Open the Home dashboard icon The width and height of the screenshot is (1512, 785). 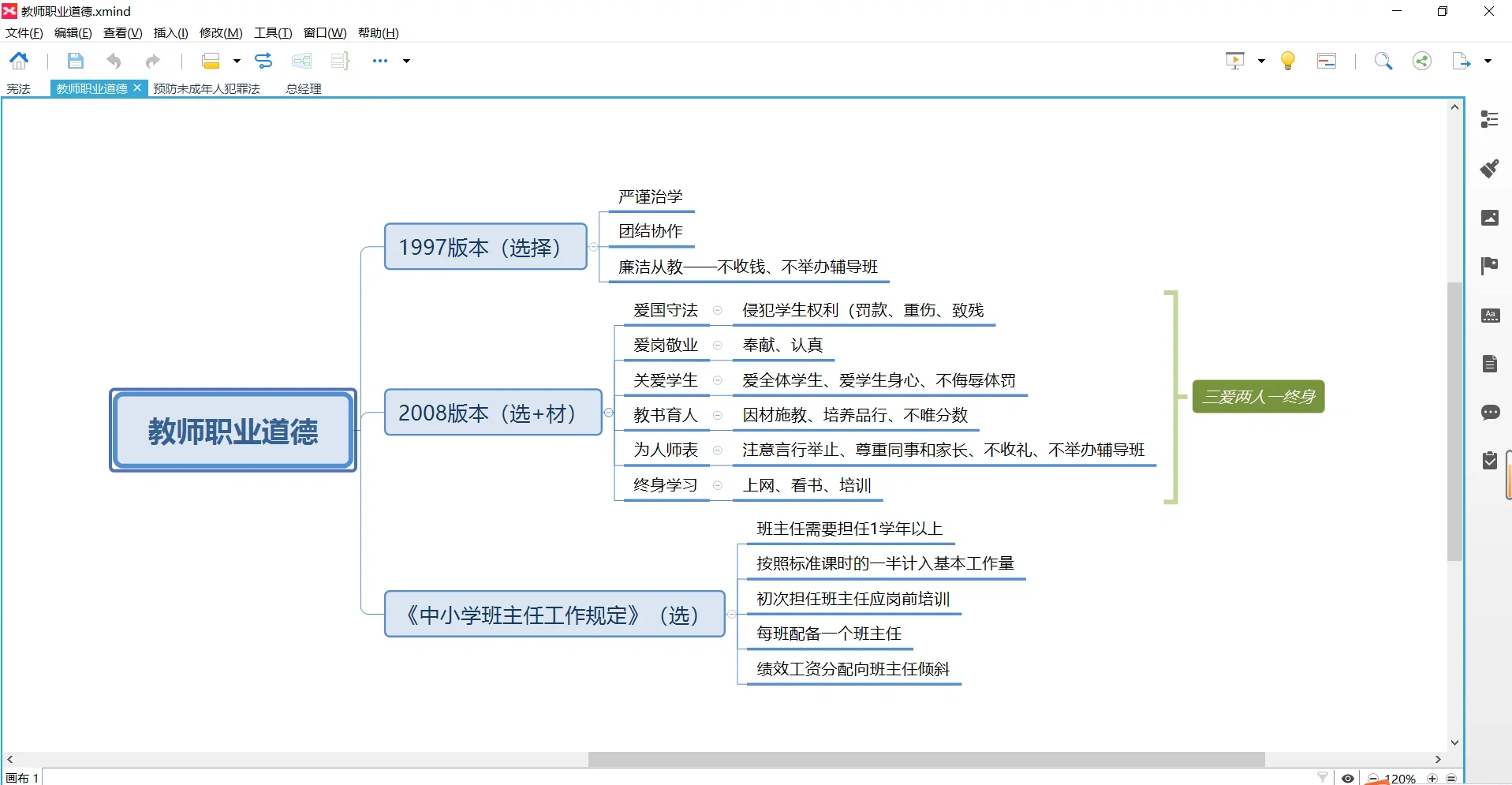click(19, 61)
